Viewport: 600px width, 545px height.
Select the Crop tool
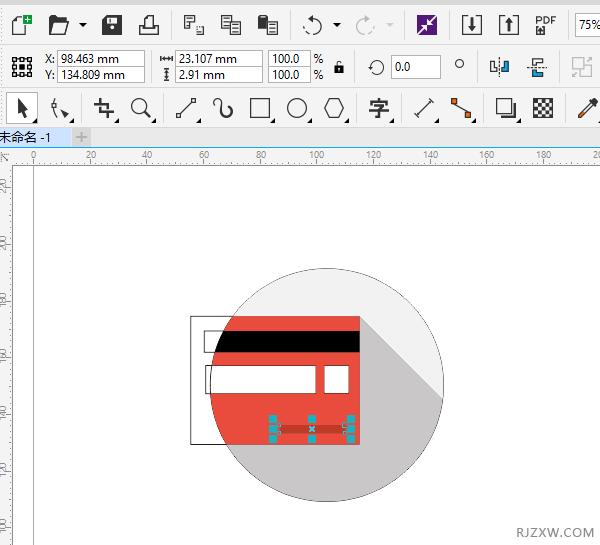102,108
